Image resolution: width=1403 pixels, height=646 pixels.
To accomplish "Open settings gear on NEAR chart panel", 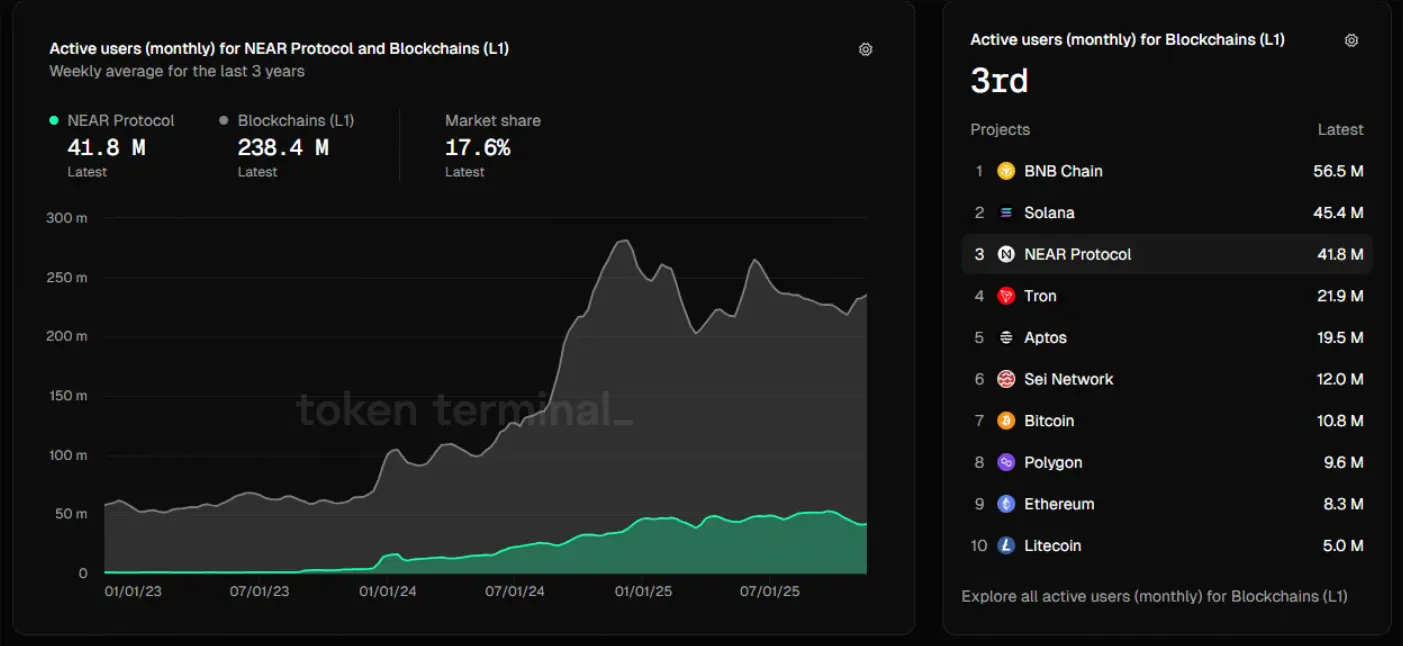I will coord(866,49).
